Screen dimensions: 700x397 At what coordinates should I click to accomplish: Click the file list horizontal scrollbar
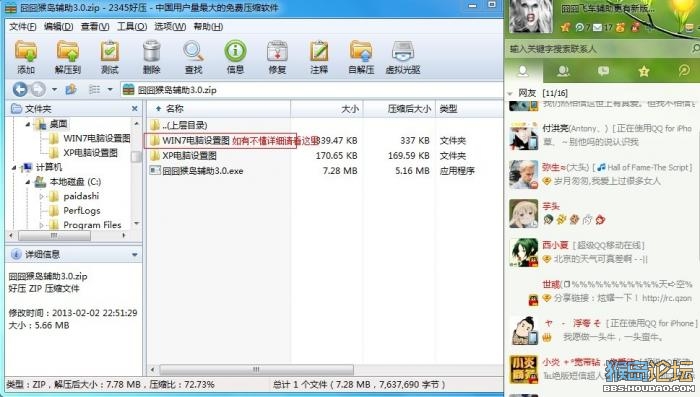pyautogui.click(x=257, y=369)
